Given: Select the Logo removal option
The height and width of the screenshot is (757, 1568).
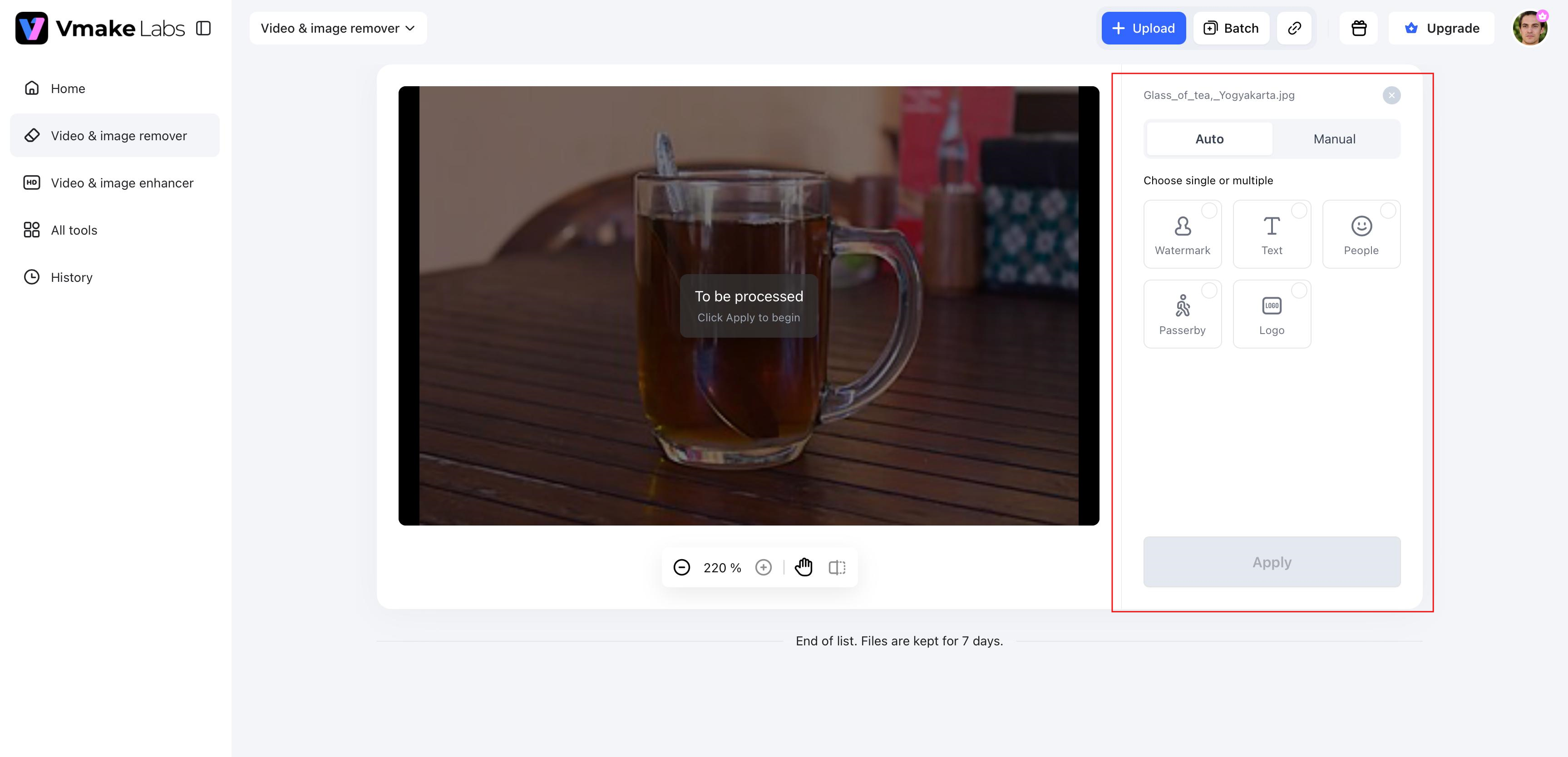Looking at the screenshot, I should (1272, 314).
